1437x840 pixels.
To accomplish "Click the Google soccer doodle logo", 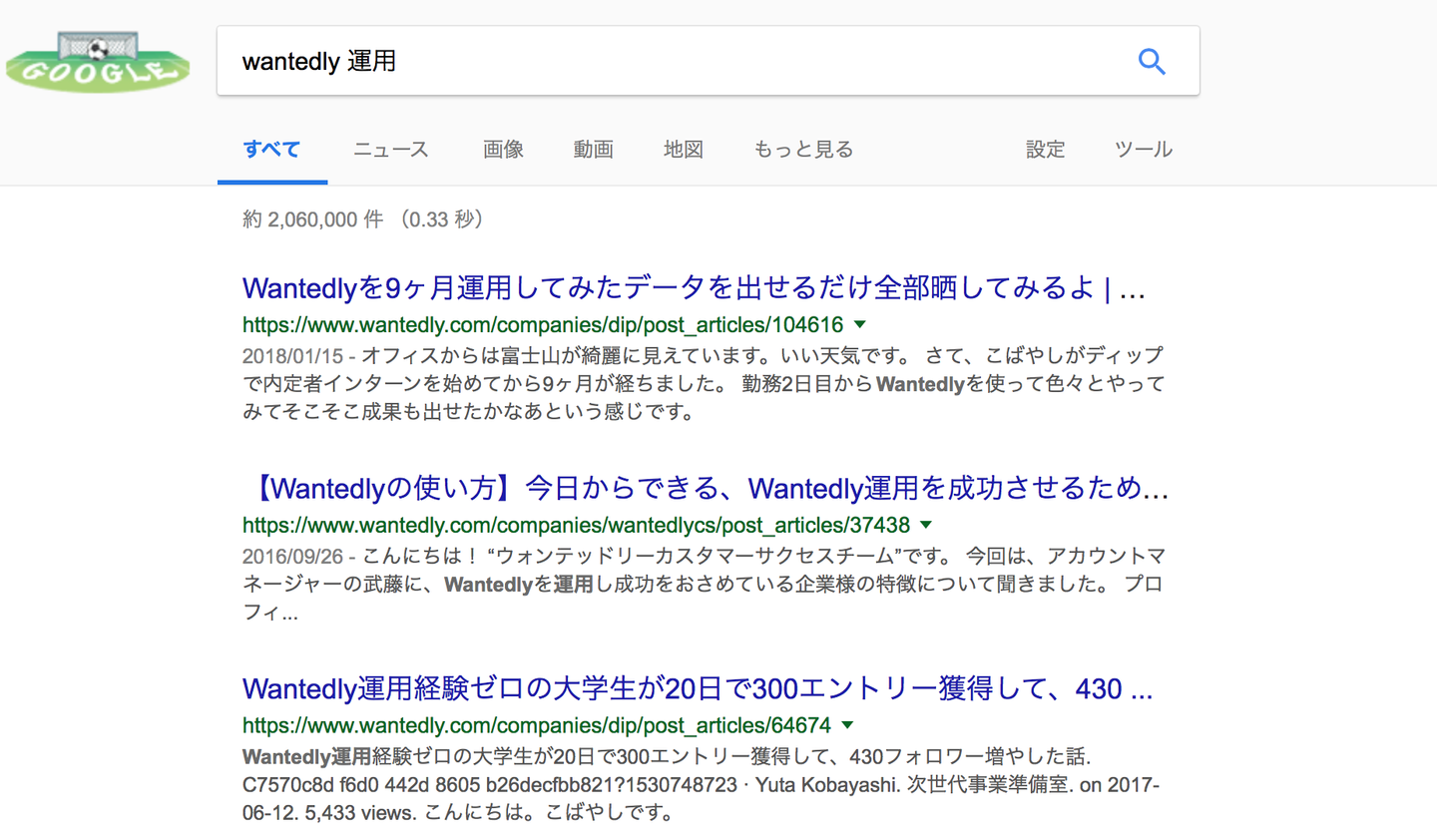I will (98, 62).
